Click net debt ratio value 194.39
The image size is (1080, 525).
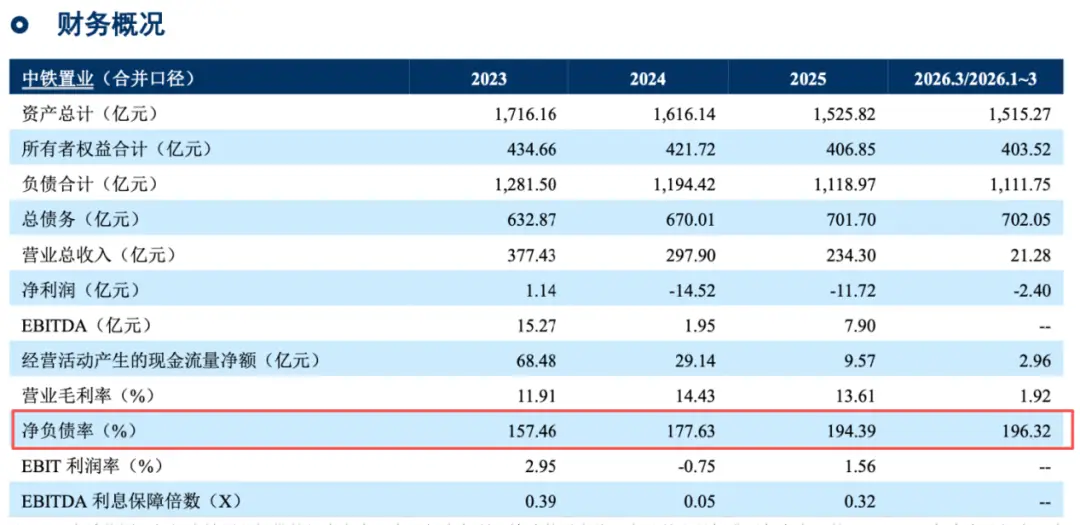pyautogui.click(x=852, y=432)
